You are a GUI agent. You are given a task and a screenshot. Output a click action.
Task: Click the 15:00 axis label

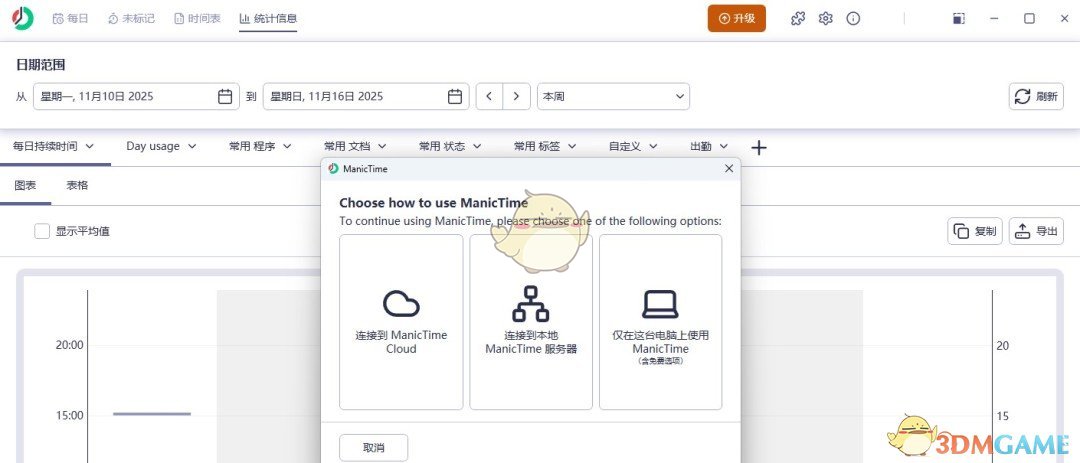pyautogui.click(x=70, y=415)
